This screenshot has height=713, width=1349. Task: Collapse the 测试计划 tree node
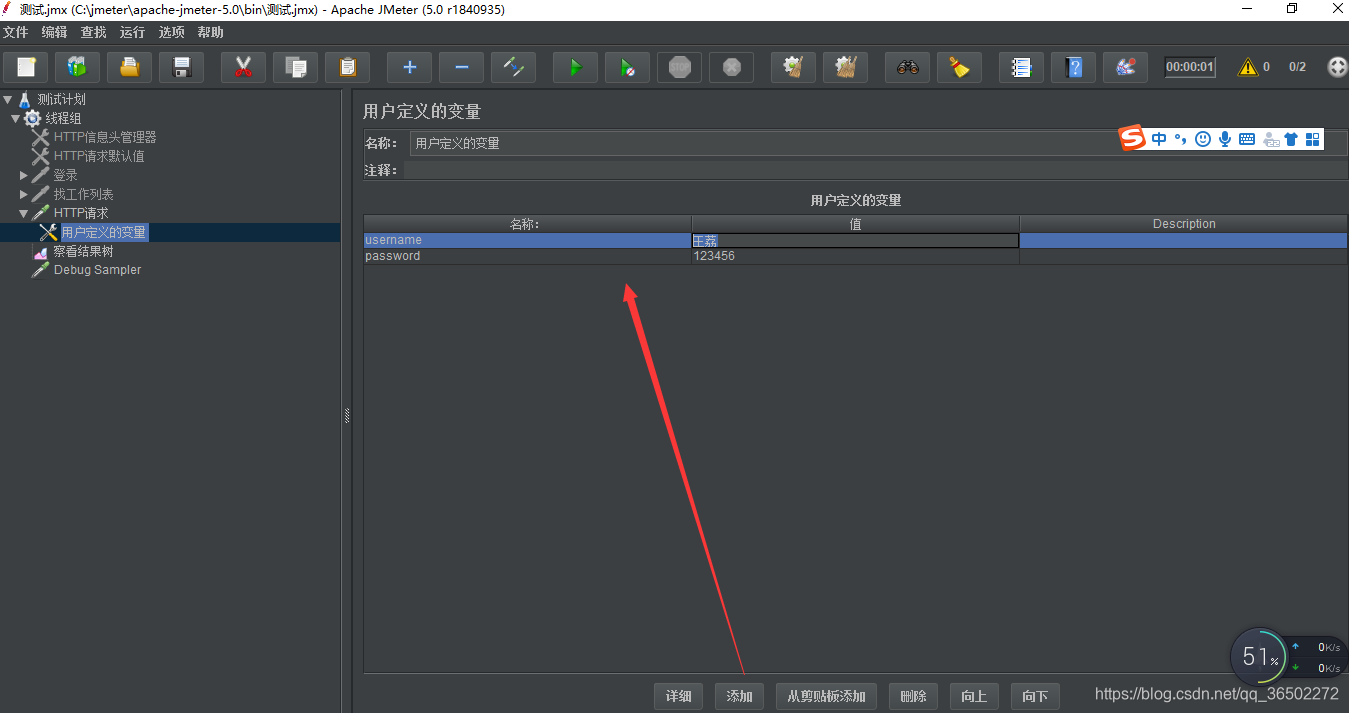[8, 100]
